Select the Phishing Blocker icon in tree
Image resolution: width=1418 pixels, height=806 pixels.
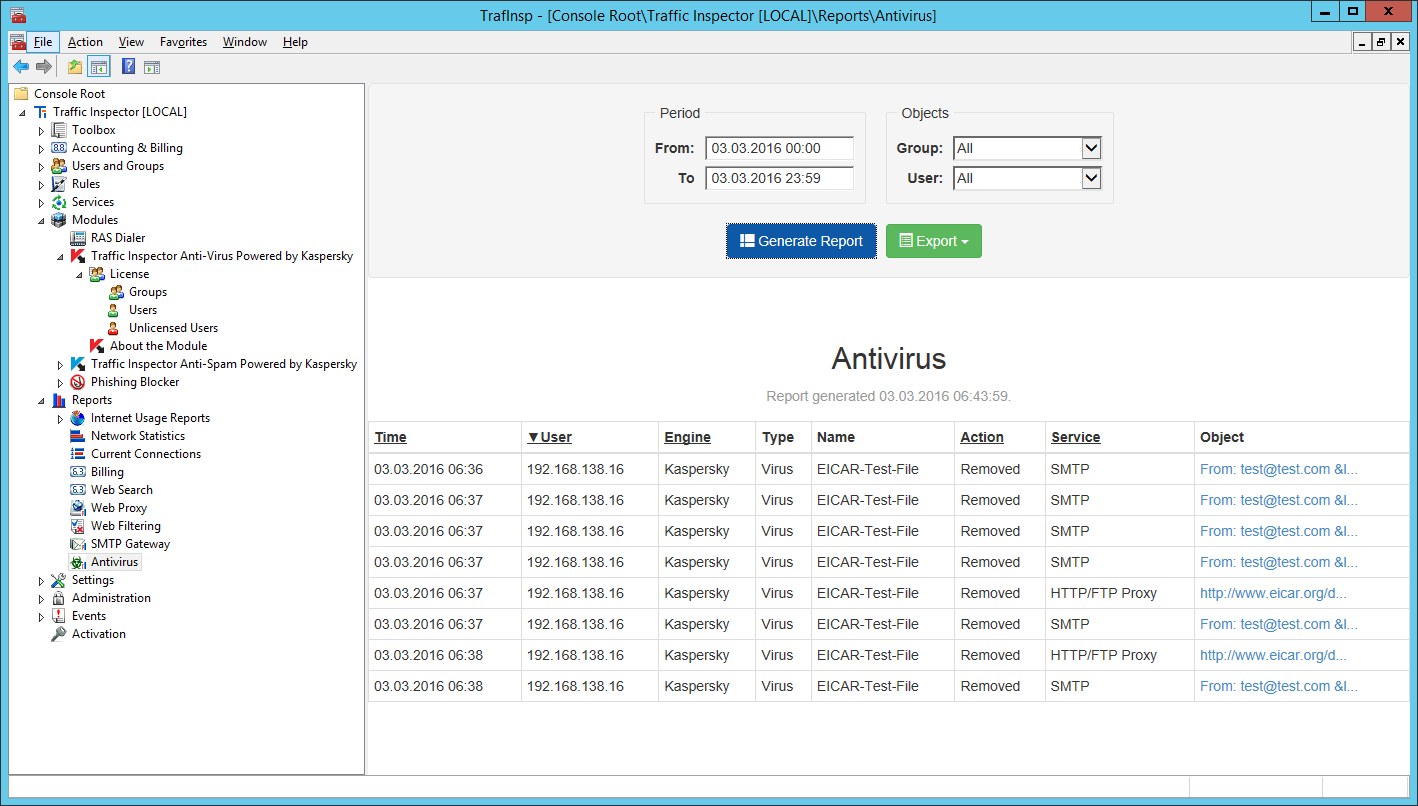click(x=78, y=382)
